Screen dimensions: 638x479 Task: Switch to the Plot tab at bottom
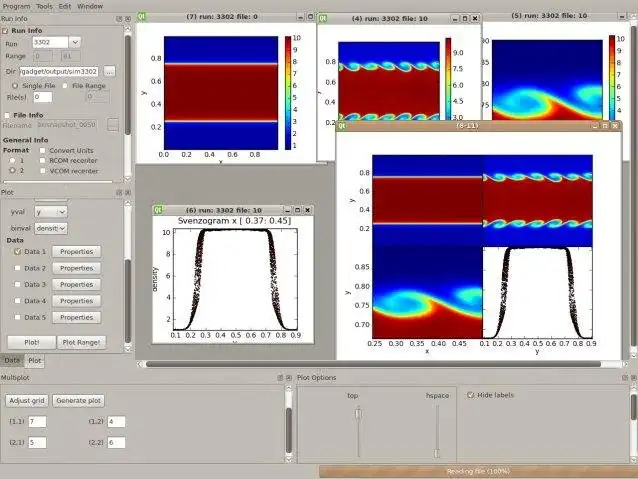35,360
